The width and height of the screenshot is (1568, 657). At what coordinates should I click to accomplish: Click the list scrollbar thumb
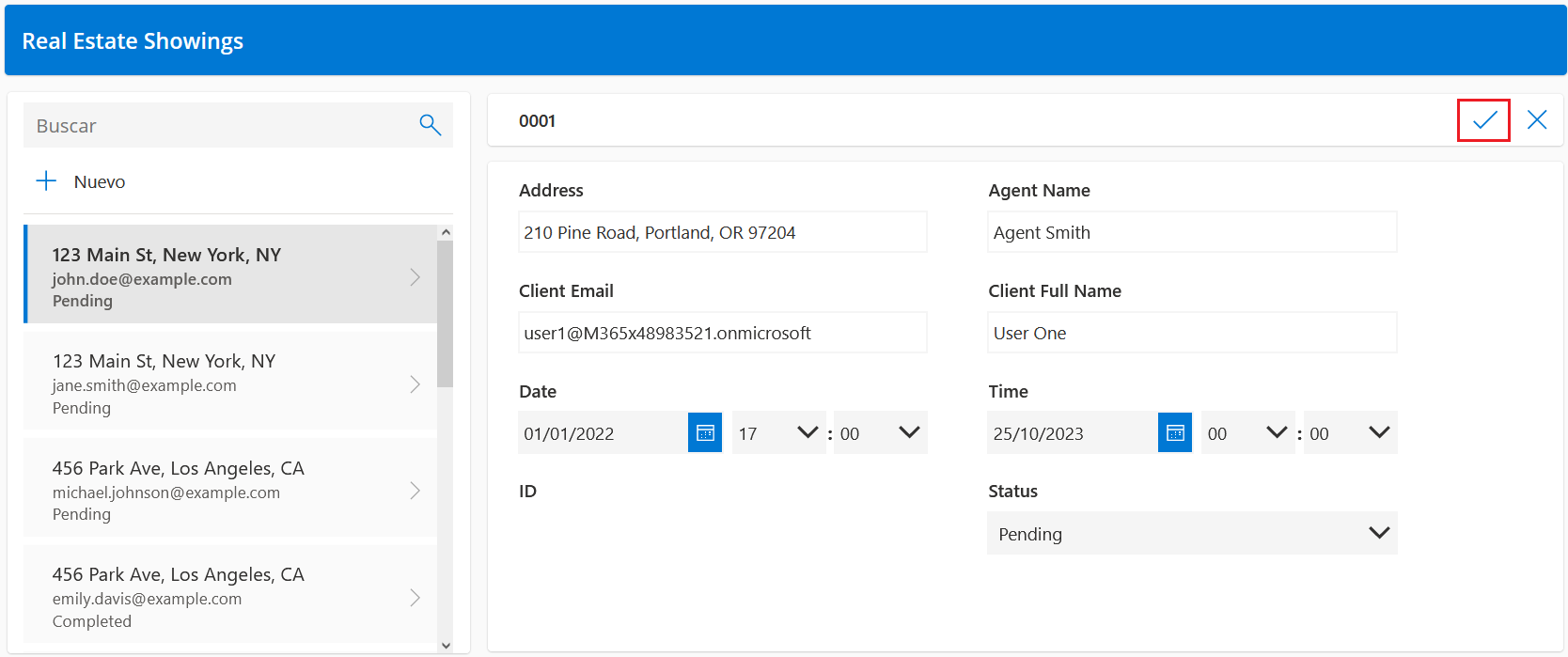coord(446,314)
